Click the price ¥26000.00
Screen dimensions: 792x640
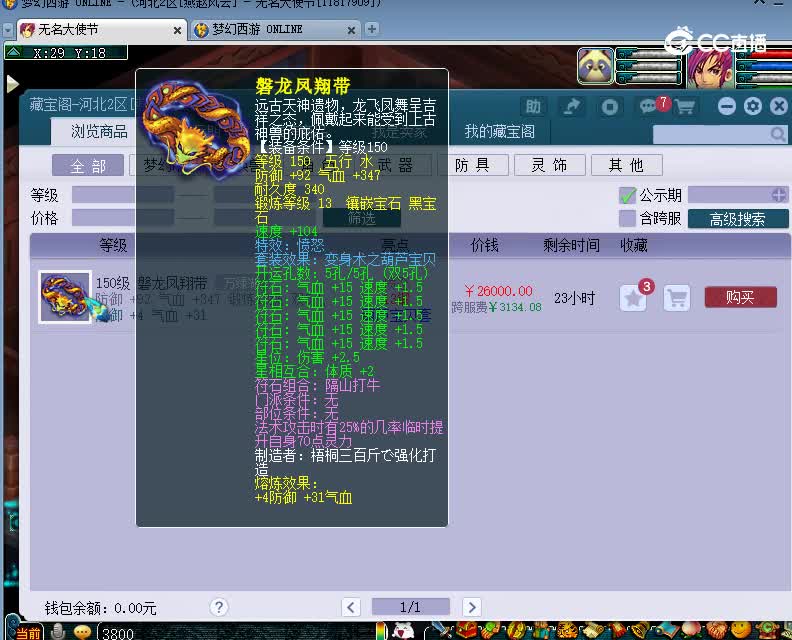(x=499, y=291)
